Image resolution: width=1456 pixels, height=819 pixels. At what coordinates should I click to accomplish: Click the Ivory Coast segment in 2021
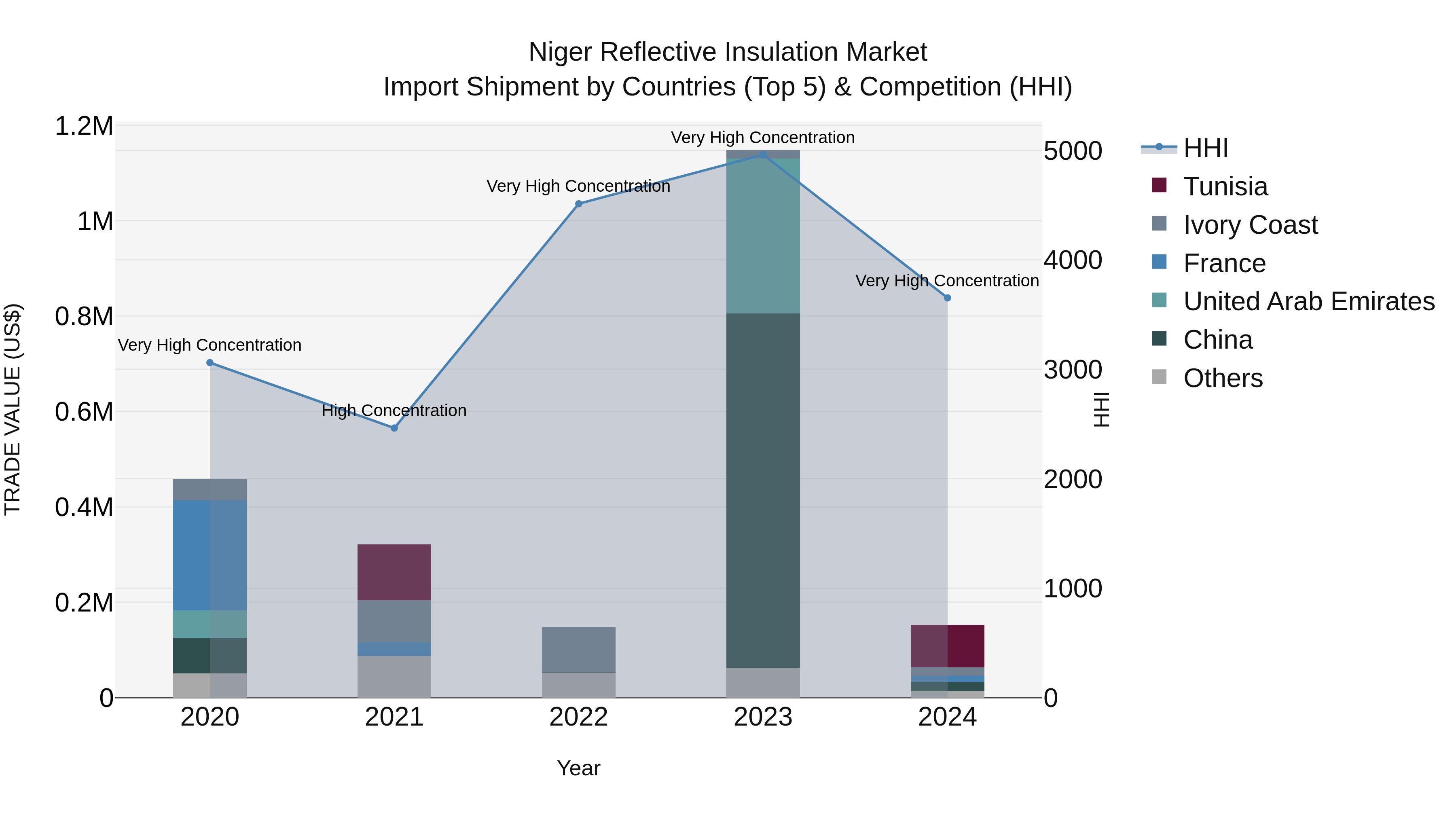pyautogui.click(x=394, y=621)
